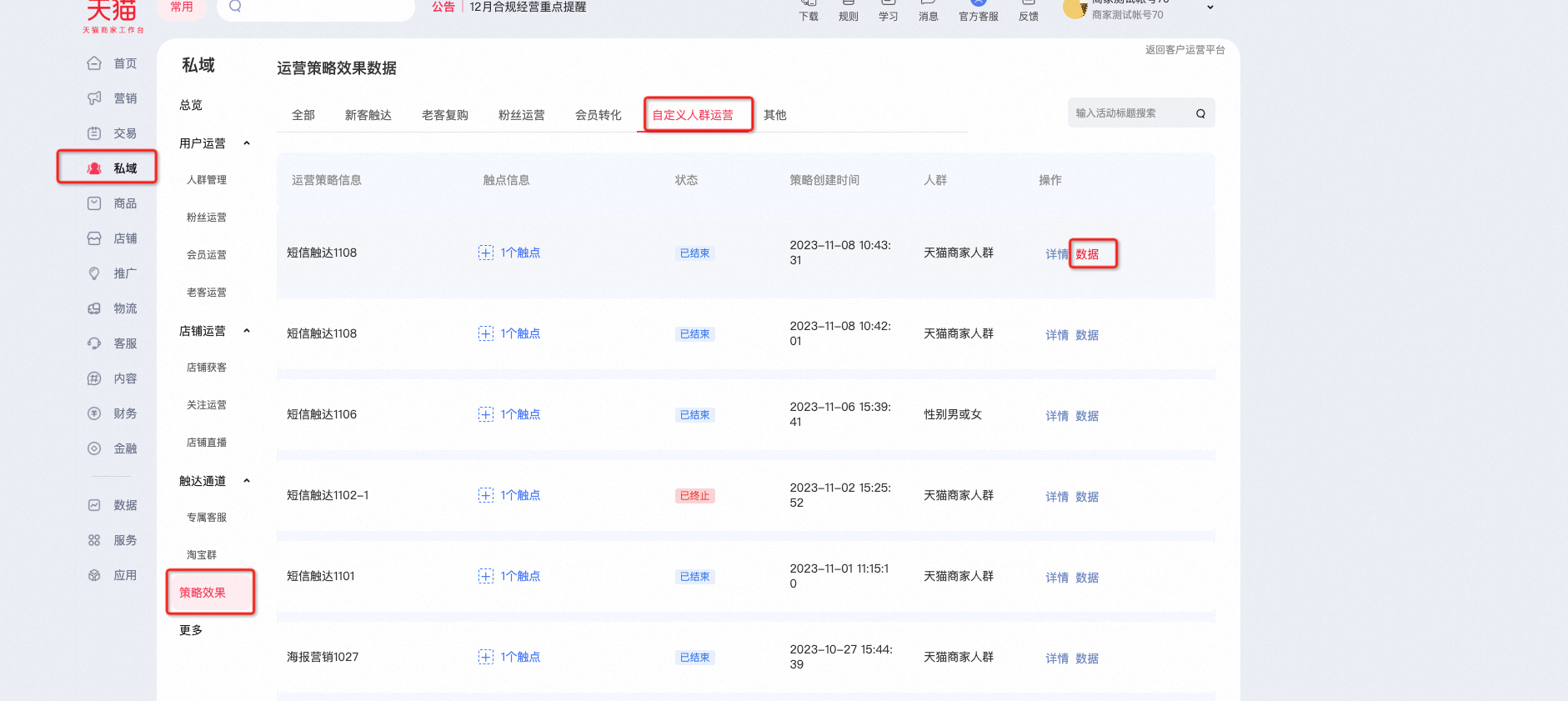The height and width of the screenshot is (701, 1568).
Task: Click the 客服 customer service headset icon
Action: click(94, 343)
